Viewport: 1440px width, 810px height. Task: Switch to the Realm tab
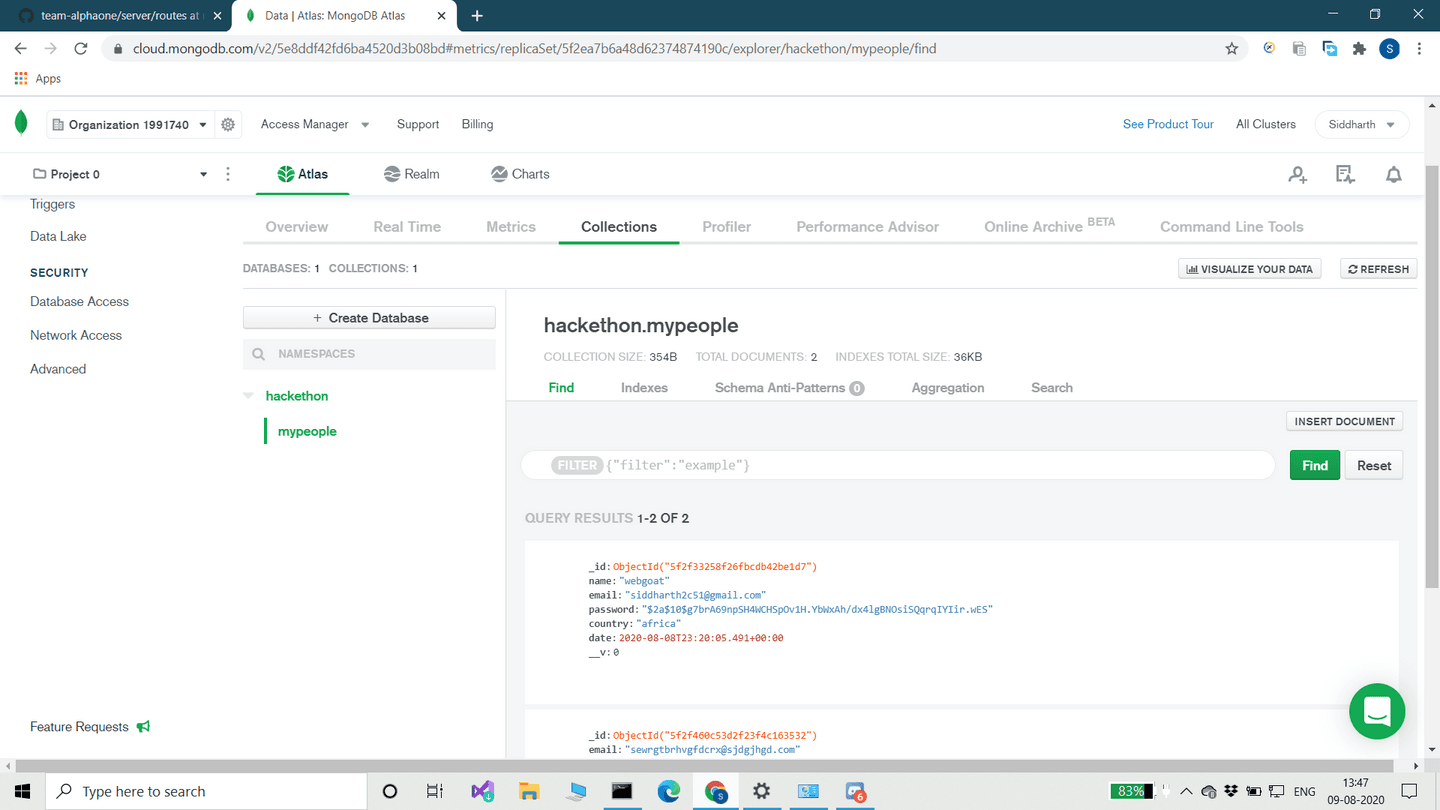pyautogui.click(x=411, y=174)
